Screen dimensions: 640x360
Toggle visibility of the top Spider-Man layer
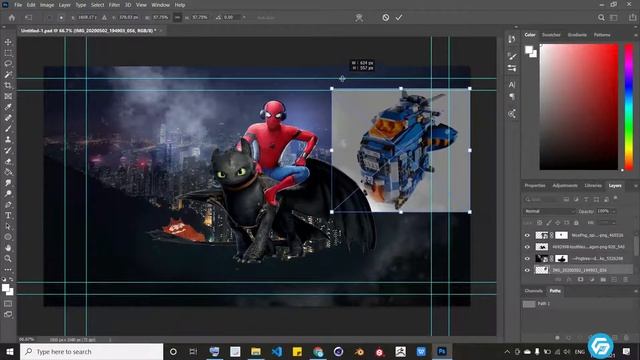527,236
